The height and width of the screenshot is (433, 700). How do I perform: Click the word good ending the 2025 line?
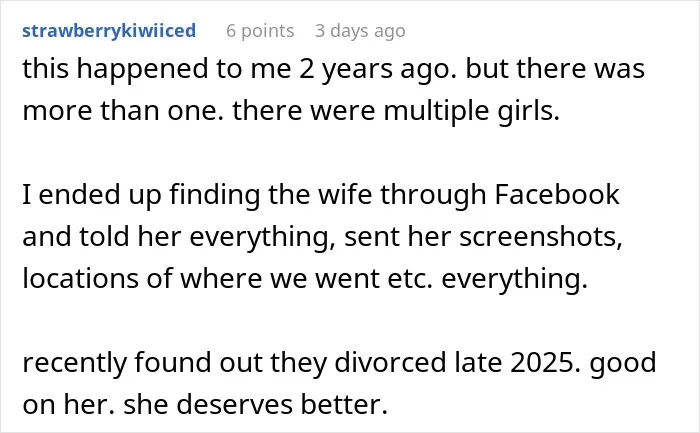pyautogui.click(x=623, y=363)
